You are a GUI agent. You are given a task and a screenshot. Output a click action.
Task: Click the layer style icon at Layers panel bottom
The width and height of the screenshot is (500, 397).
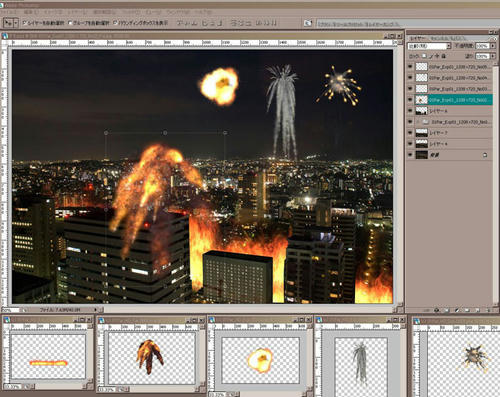(437, 310)
